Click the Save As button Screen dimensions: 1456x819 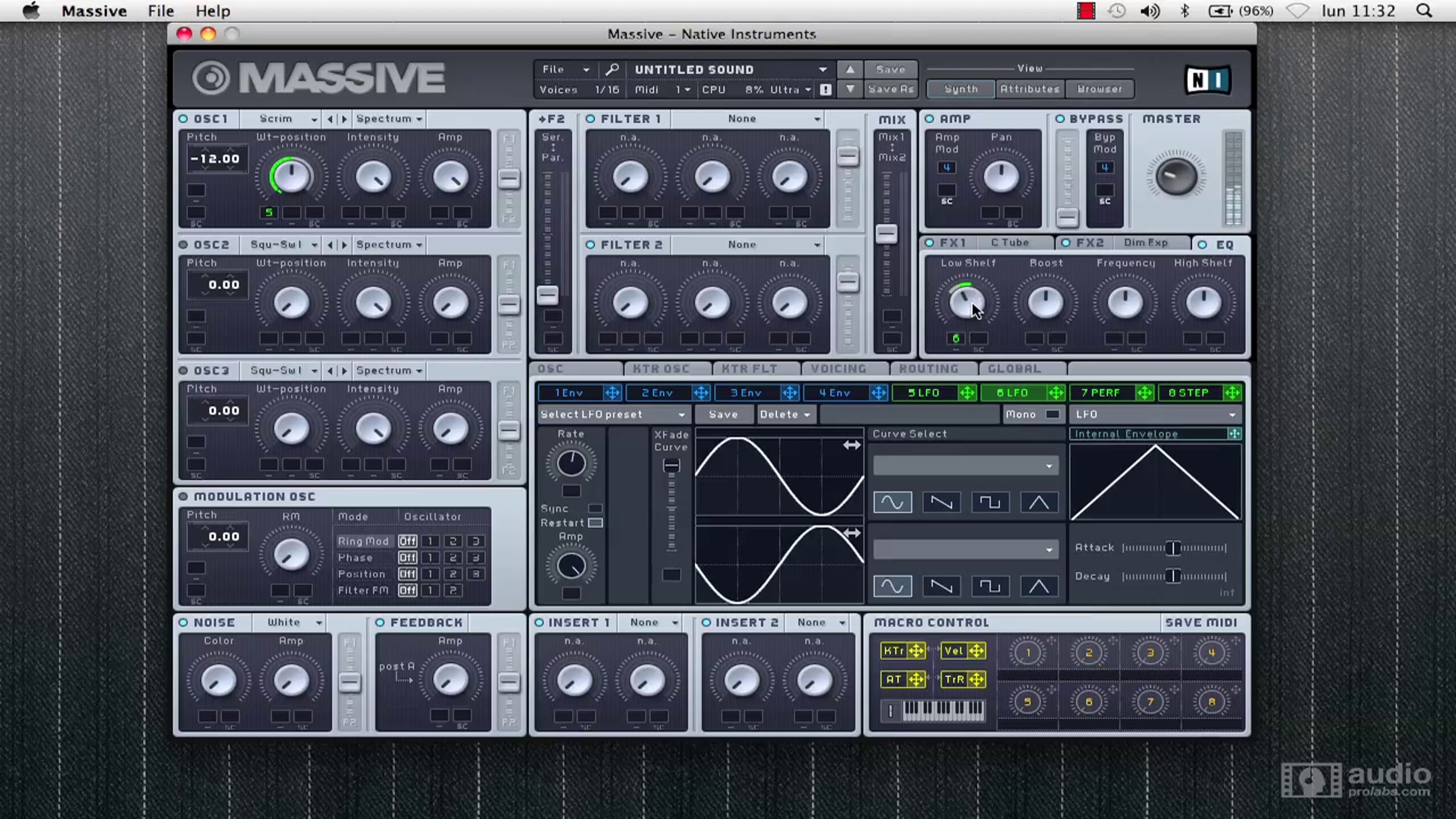tap(891, 89)
